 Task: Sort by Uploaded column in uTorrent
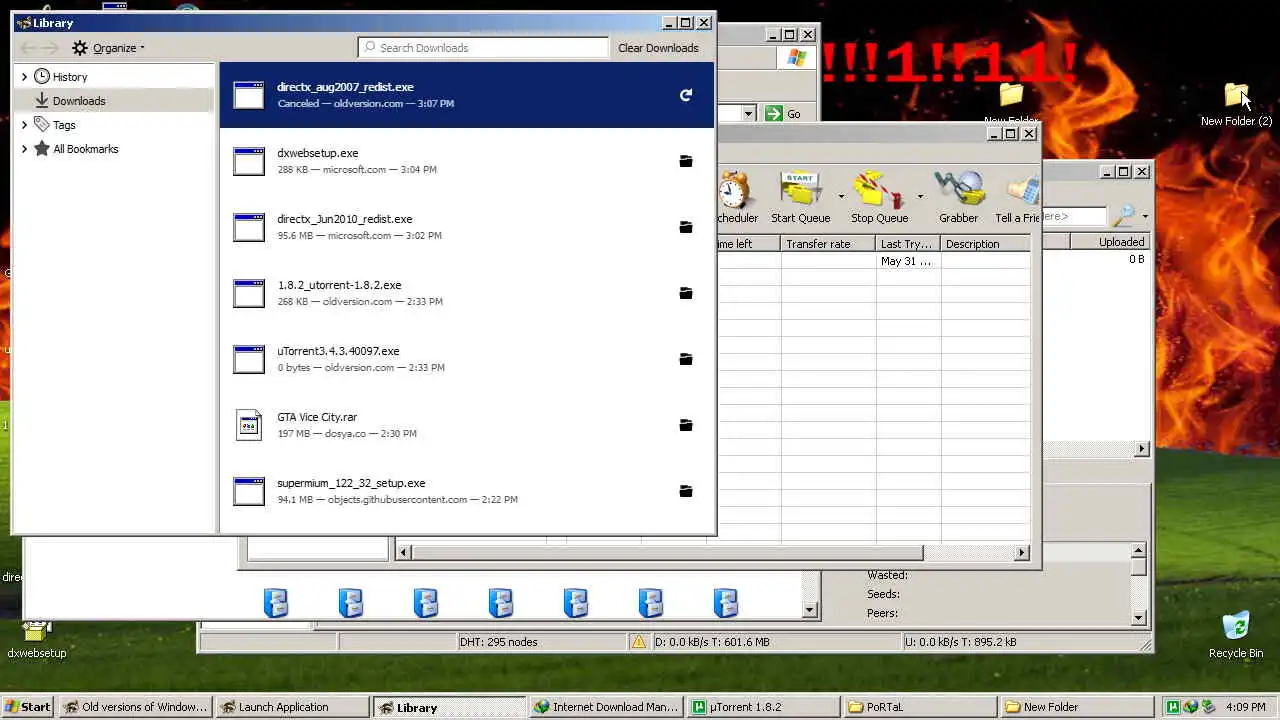tap(1111, 242)
